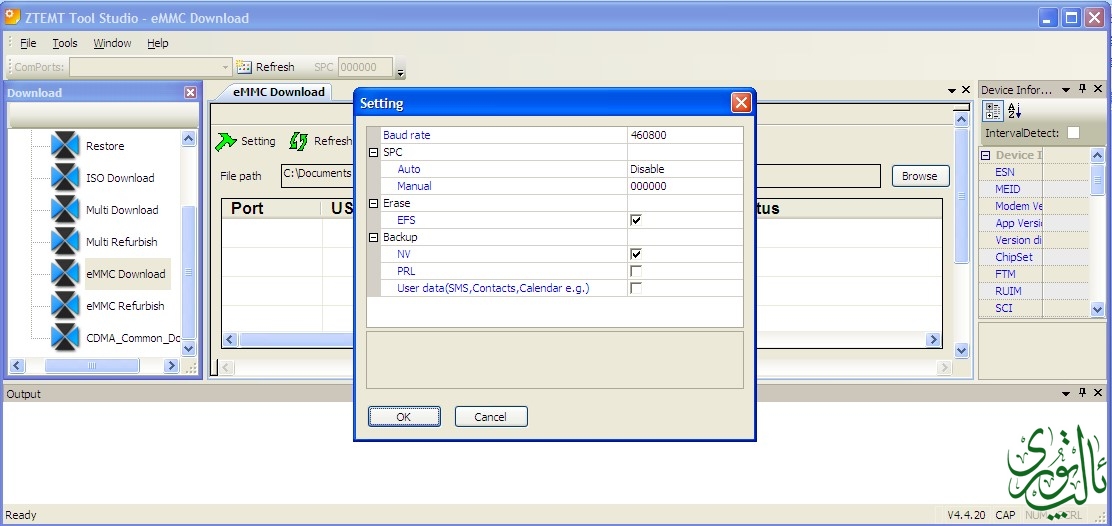Click the toolbar Refresh icon next to ComPorts
The image size is (1112, 526).
coord(244,67)
